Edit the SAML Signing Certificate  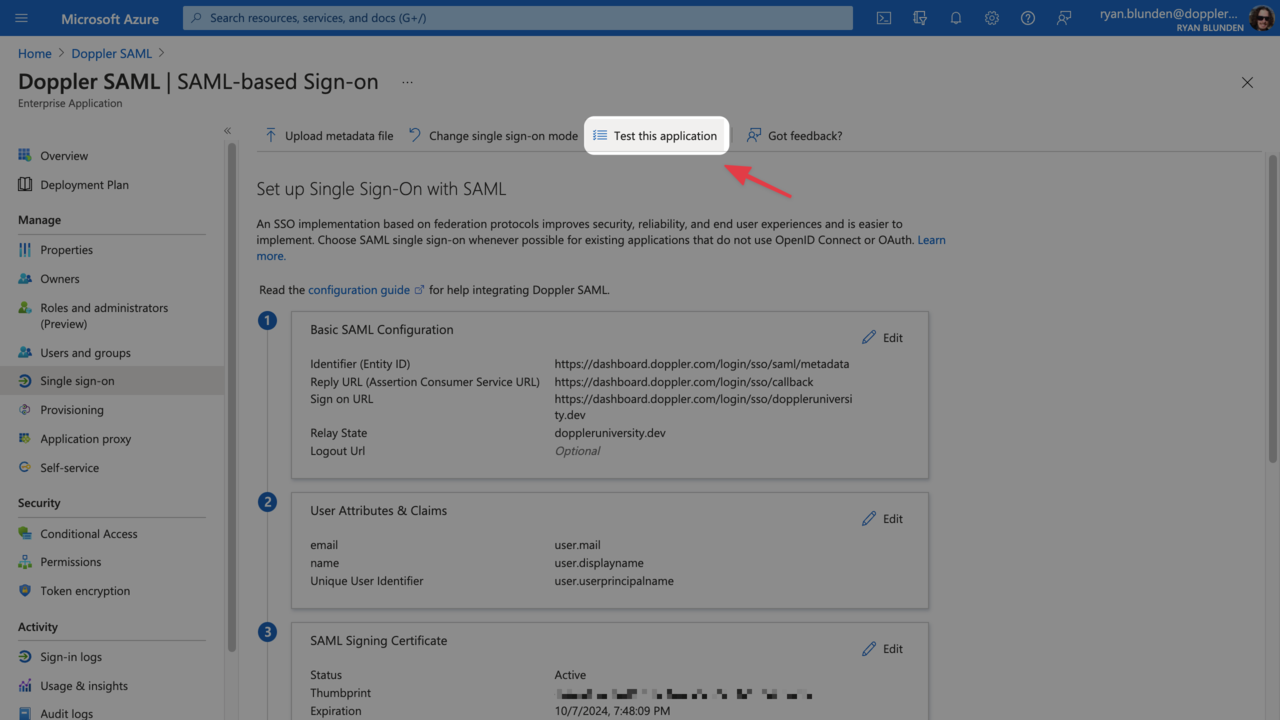(883, 649)
